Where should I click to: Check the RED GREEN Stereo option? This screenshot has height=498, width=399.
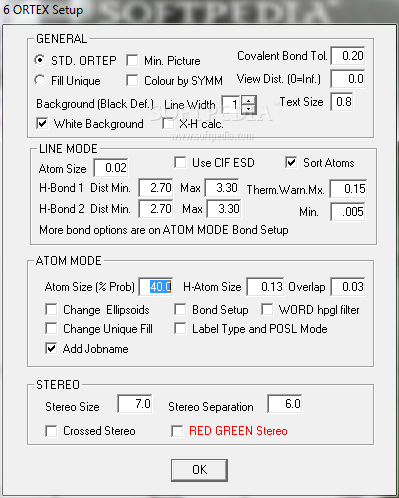click(x=177, y=431)
